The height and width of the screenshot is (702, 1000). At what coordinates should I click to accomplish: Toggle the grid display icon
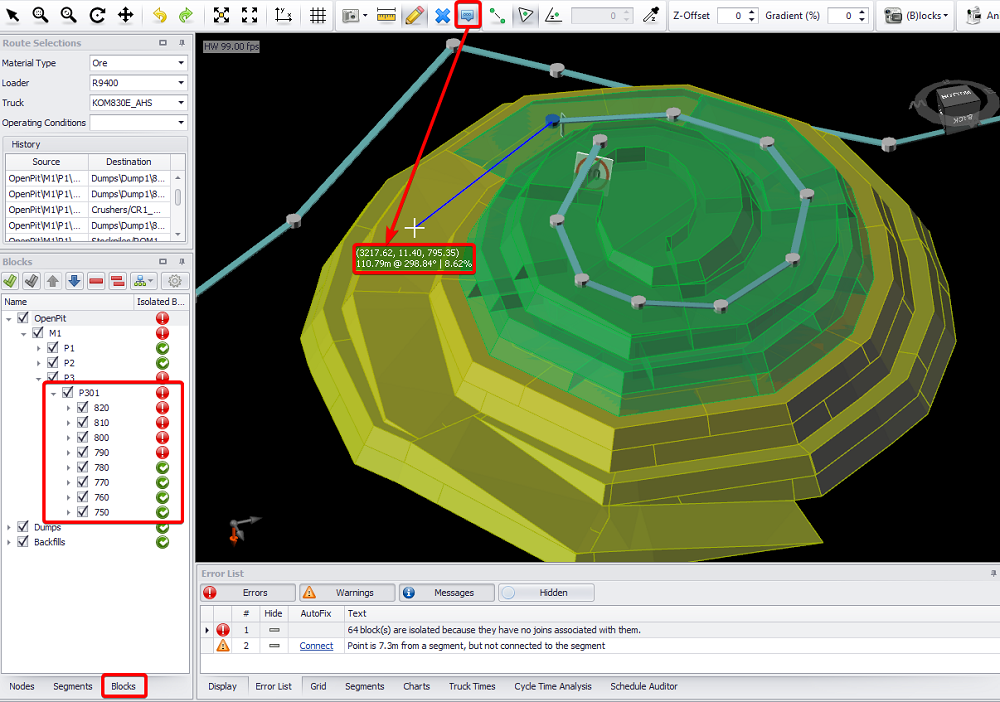coord(317,15)
